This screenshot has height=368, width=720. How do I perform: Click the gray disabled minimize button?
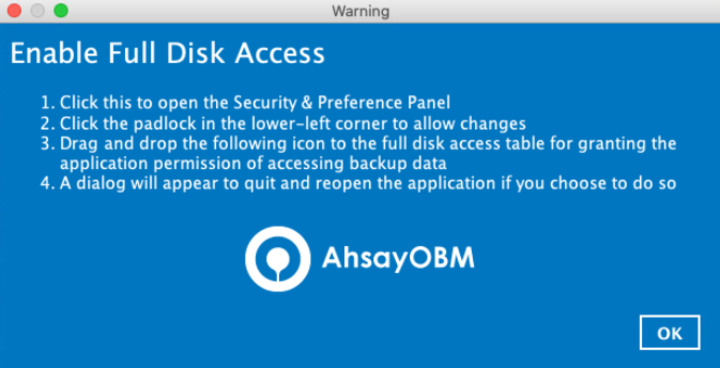click(x=38, y=10)
